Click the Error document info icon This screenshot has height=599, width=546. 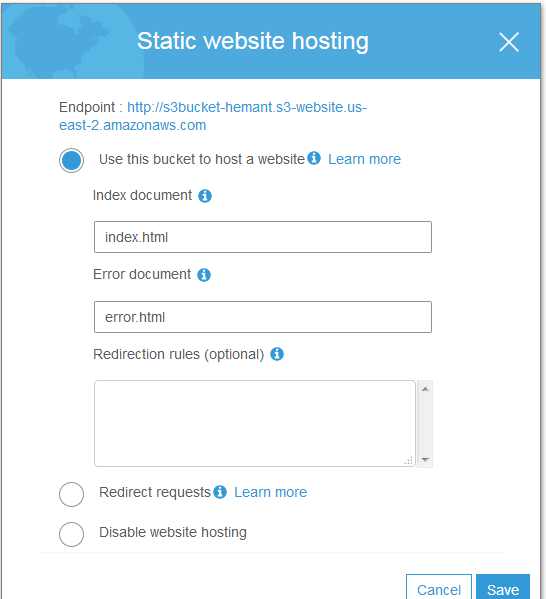pos(204,275)
